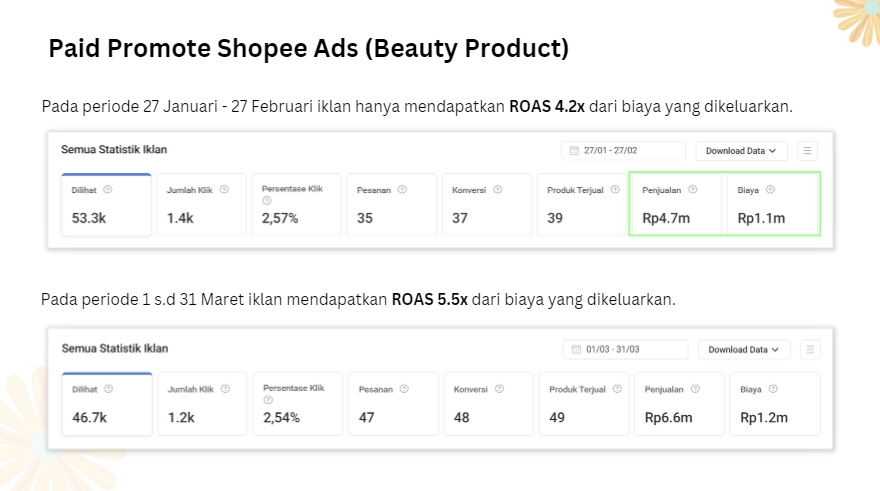Expand the Download Data dropdown in the 27/01 - 27/02 panel
This screenshot has width=880, height=491.
tap(741, 151)
